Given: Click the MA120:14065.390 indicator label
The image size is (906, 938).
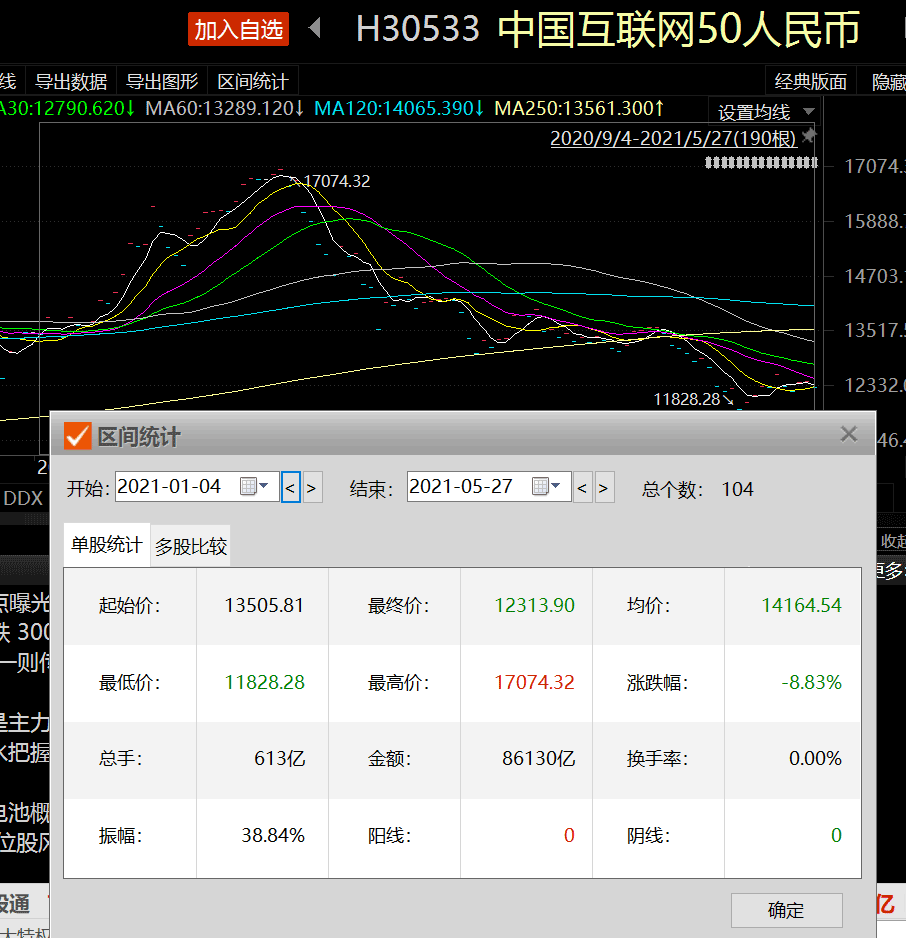Looking at the screenshot, I should pos(399,108).
